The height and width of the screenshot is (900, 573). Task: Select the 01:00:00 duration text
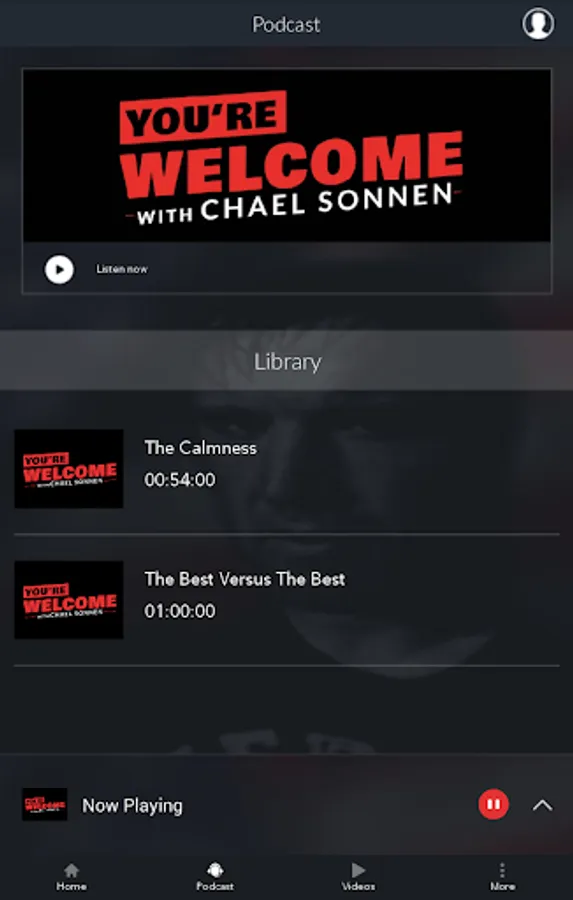pos(180,611)
